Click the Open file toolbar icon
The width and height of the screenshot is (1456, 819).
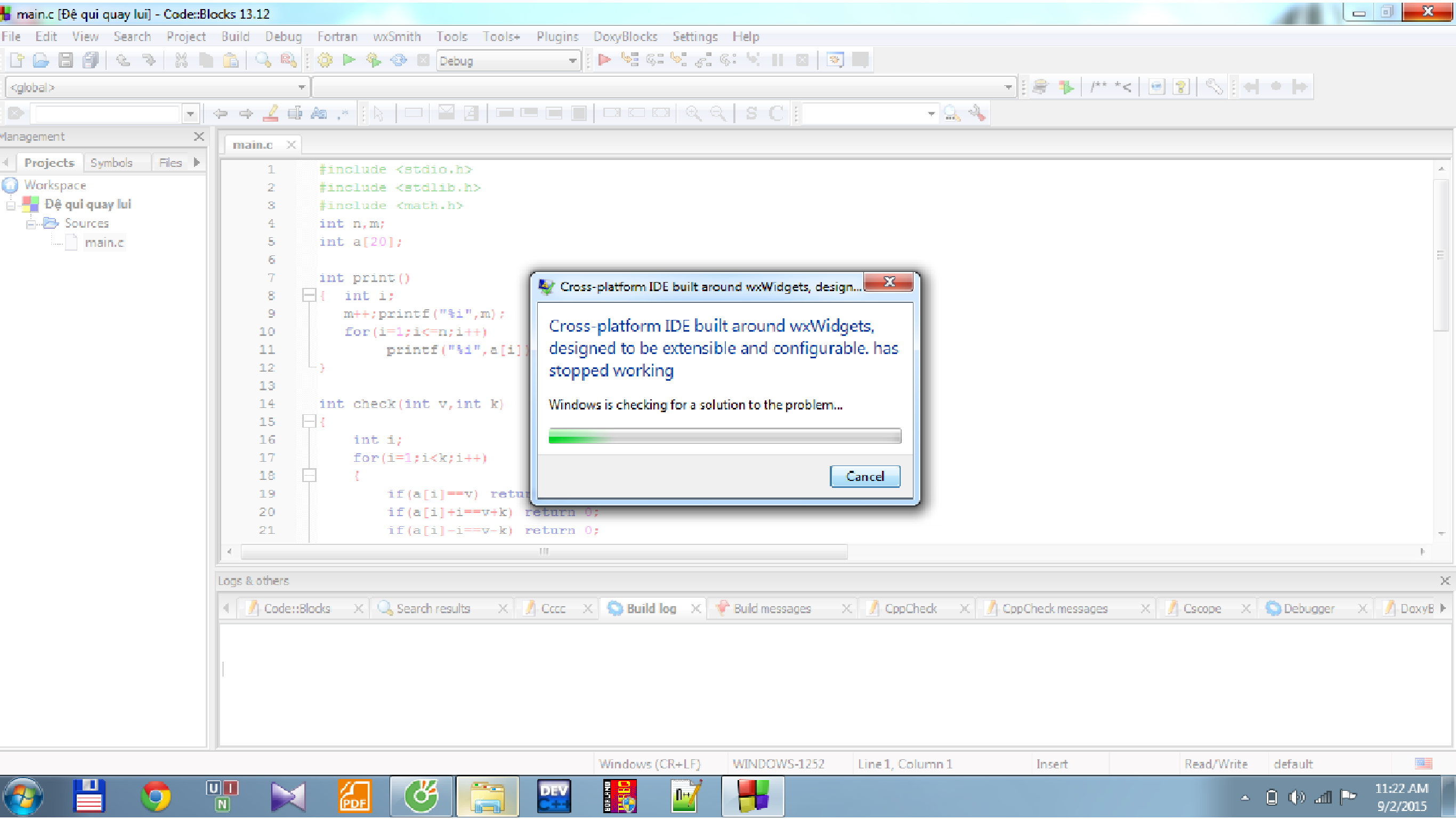(x=41, y=61)
